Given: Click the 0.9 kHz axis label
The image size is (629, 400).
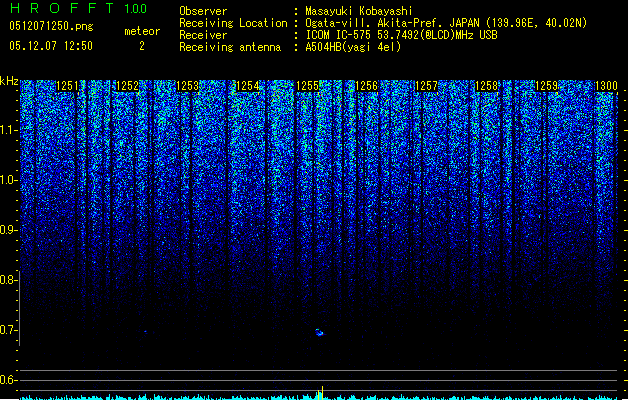Looking at the screenshot, I should pos(9,230).
